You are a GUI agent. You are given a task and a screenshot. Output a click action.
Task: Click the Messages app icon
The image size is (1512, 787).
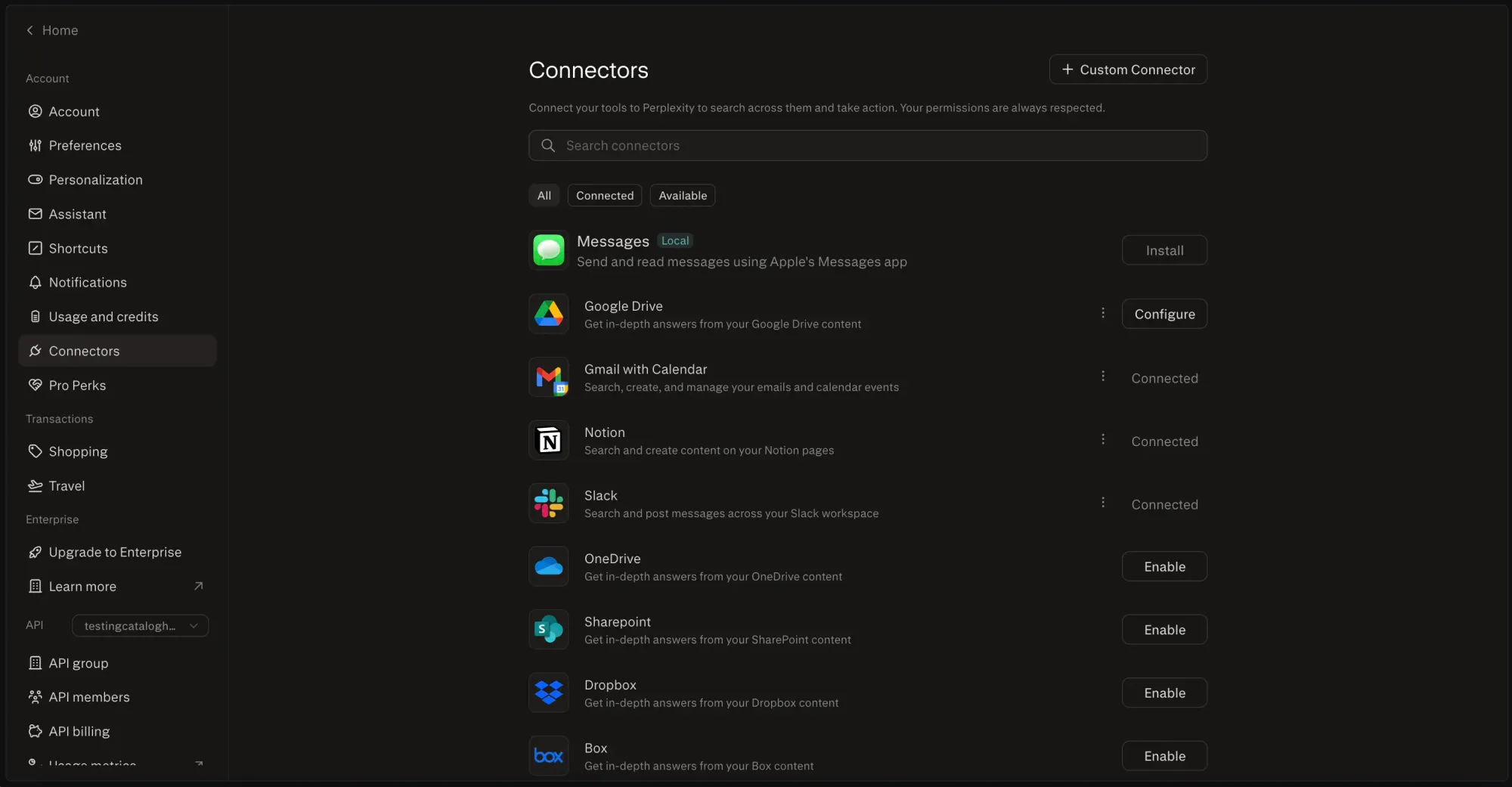[x=548, y=250]
